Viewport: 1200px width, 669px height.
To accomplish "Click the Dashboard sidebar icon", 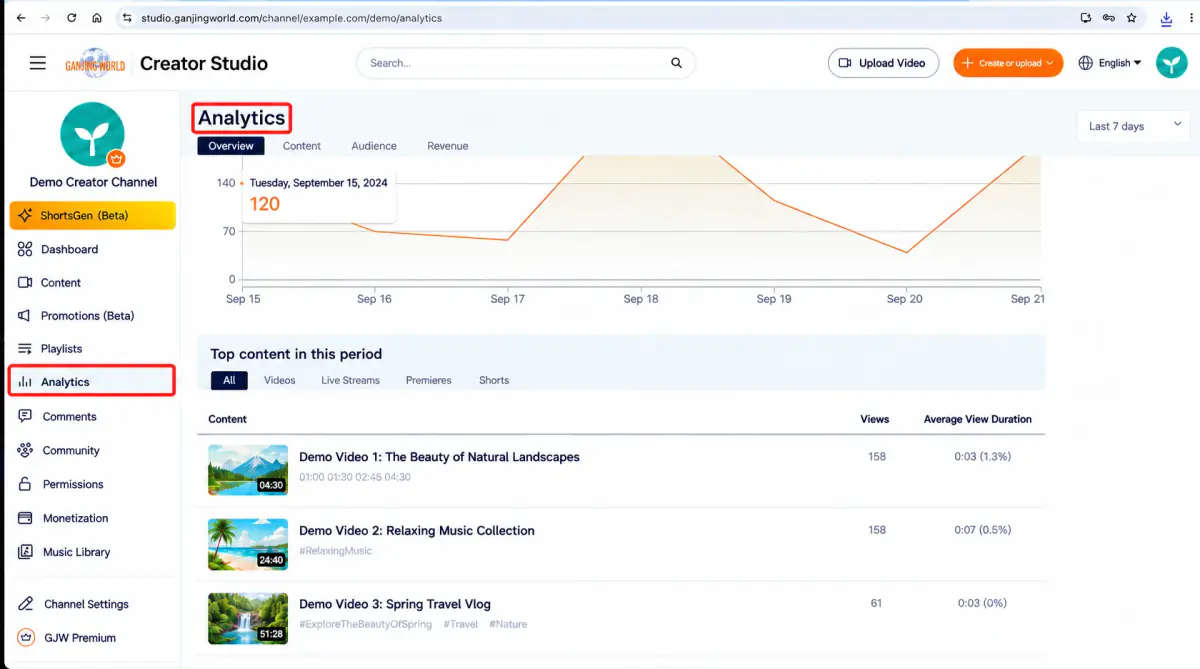I will (x=25, y=249).
